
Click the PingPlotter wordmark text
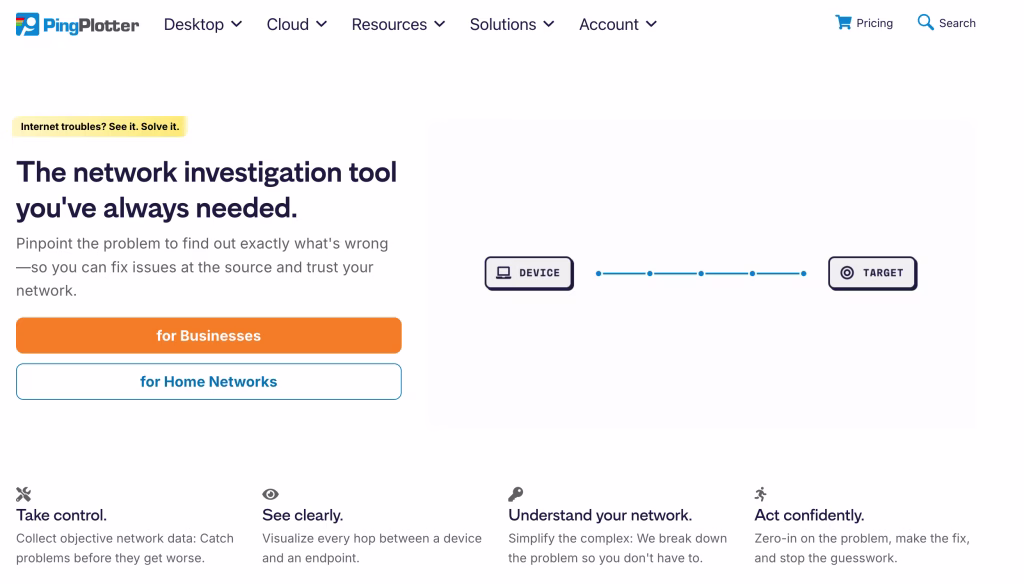91,25
